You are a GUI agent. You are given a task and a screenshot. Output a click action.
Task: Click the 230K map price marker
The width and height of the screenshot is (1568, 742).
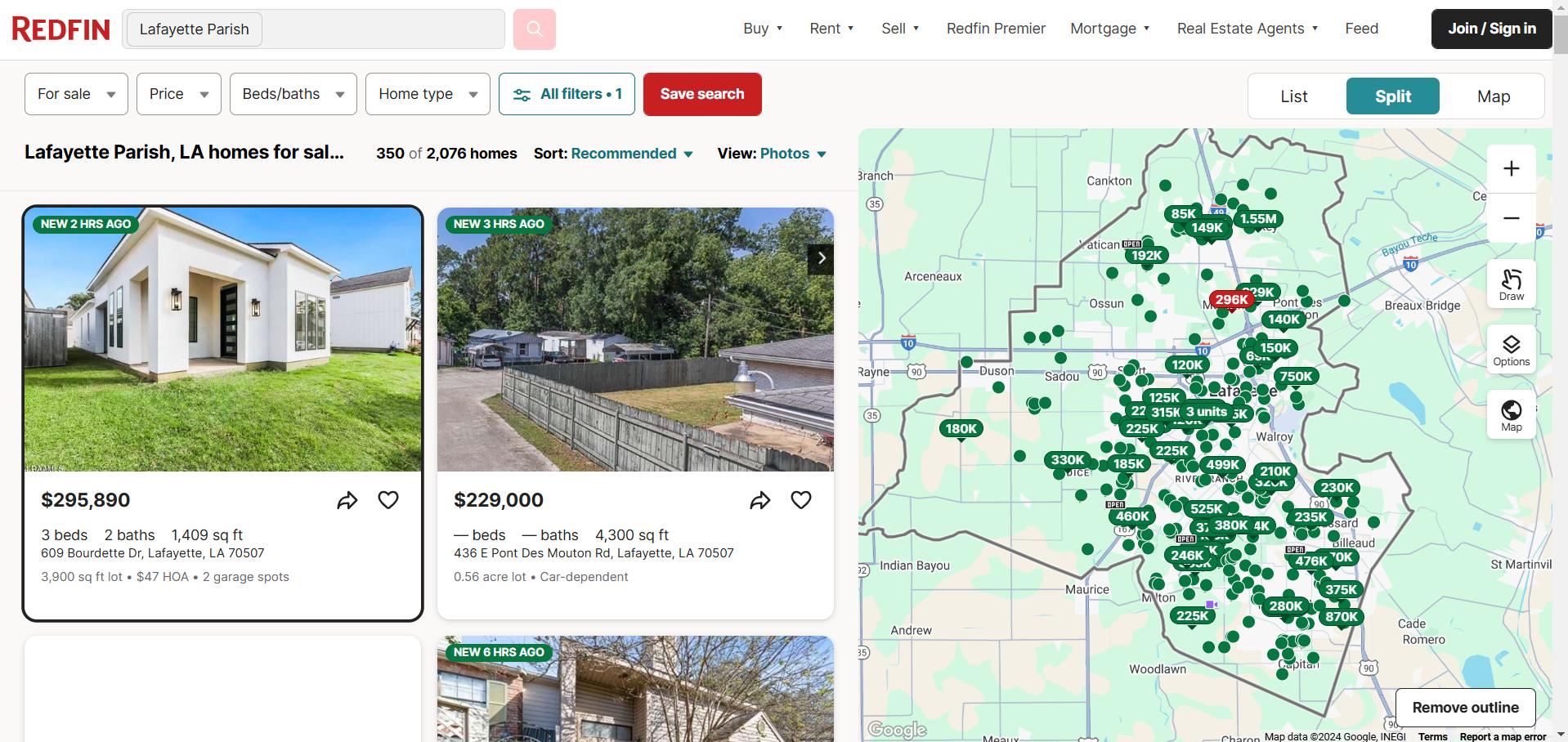point(1337,488)
